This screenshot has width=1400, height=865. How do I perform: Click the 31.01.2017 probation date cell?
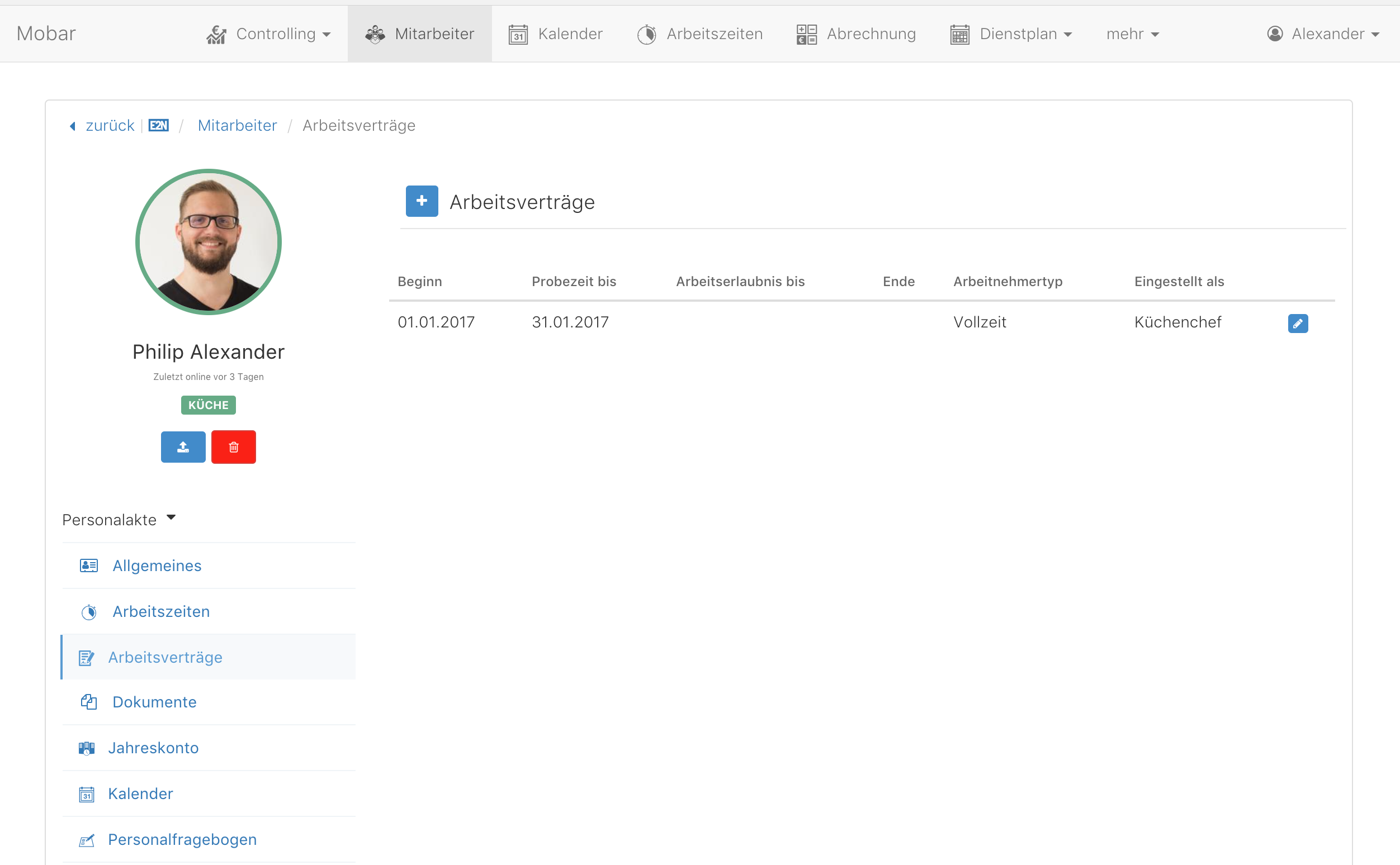[x=570, y=322]
